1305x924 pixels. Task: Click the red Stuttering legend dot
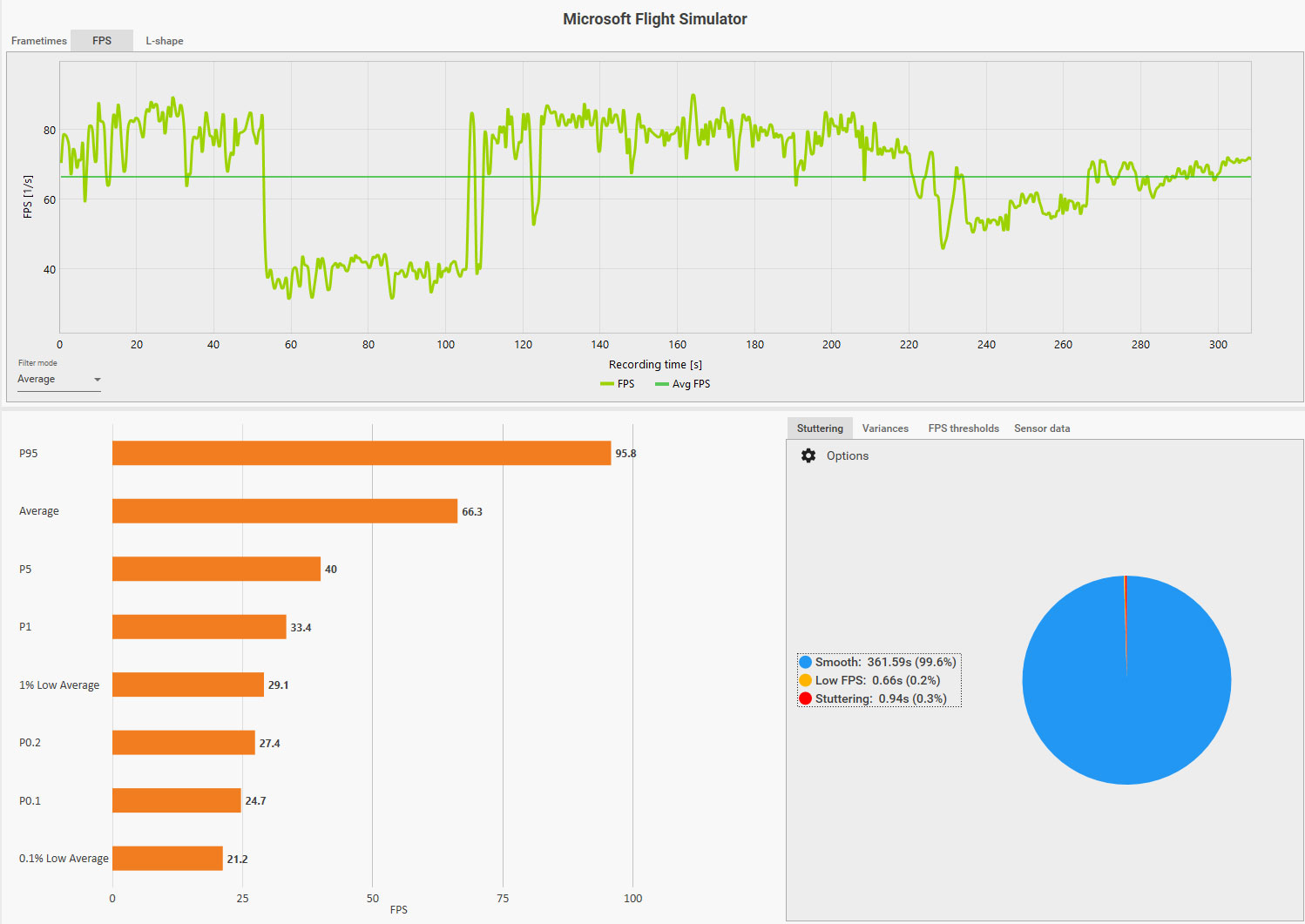pos(805,698)
